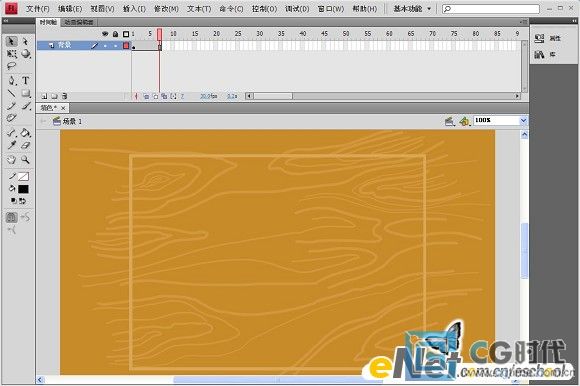Click the black and white colors button

[x=13, y=201]
